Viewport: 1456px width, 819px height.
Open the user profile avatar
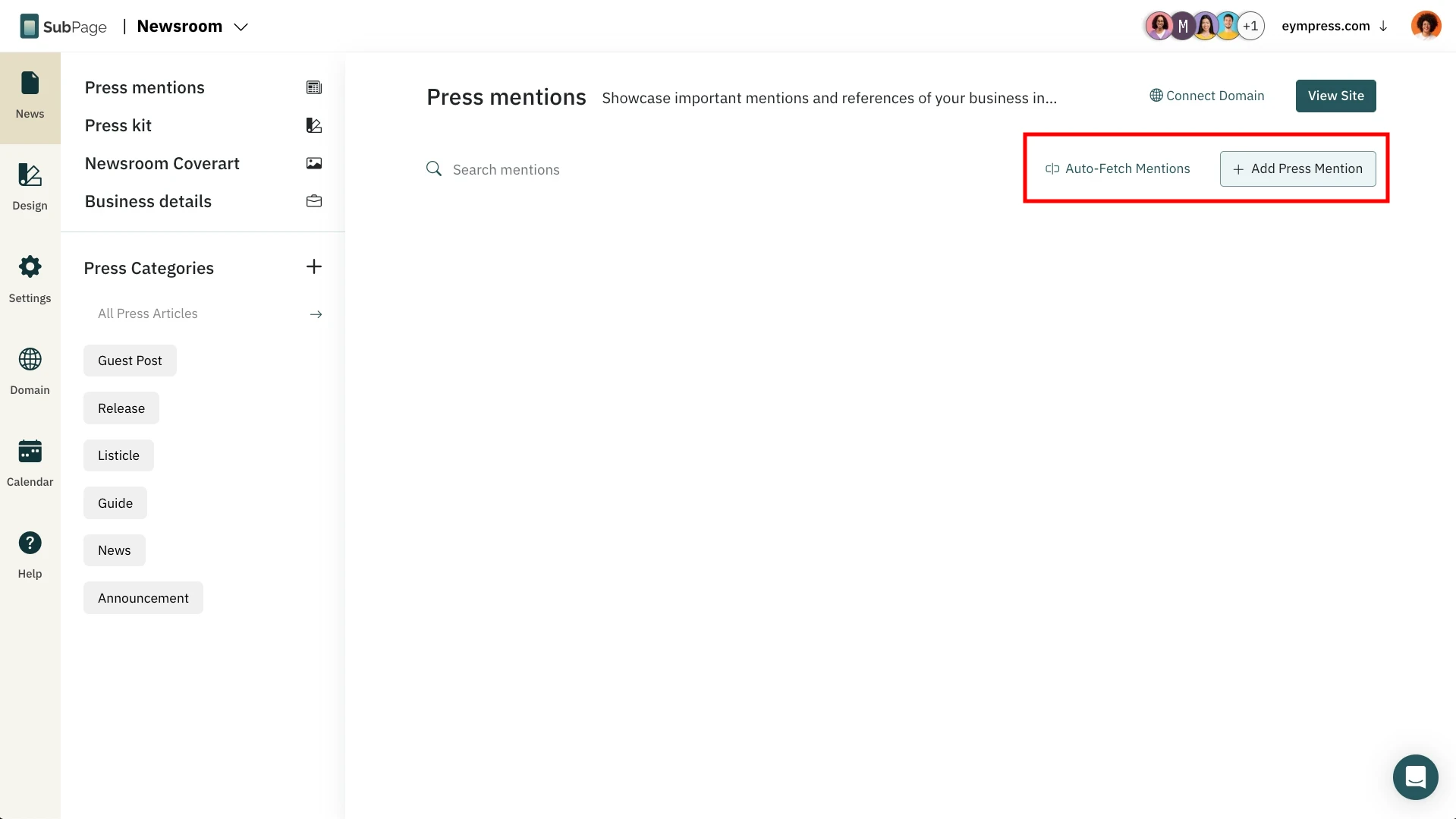(1426, 26)
